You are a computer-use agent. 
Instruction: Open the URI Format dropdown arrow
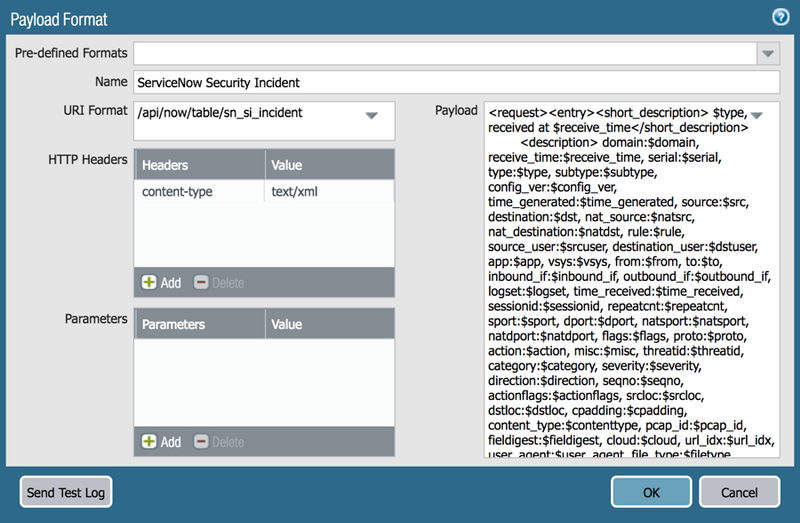coord(371,116)
